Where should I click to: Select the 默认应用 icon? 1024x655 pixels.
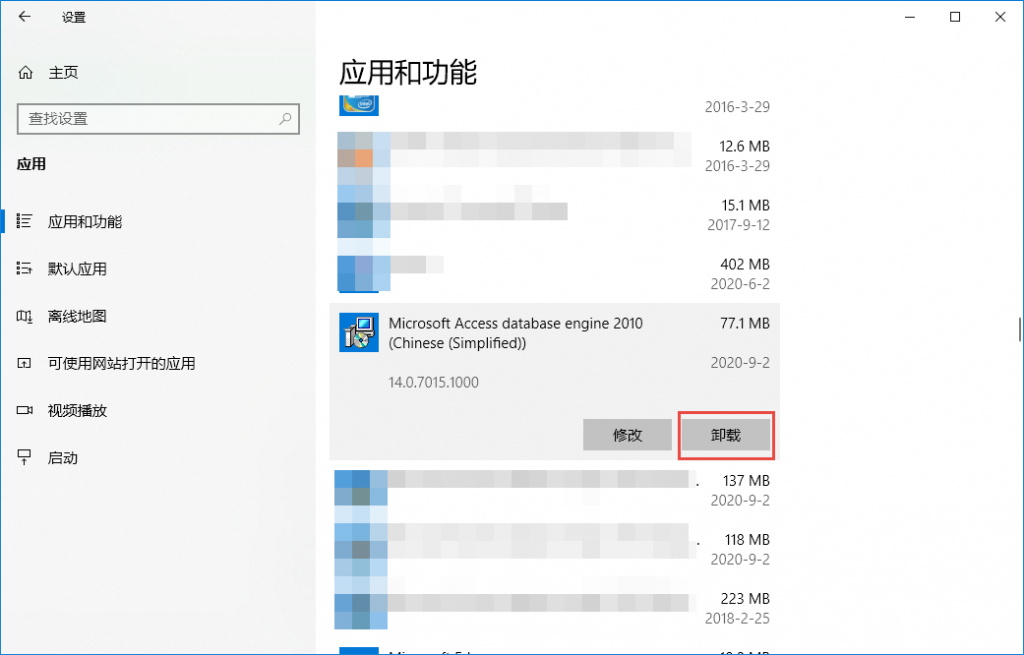pos(24,268)
